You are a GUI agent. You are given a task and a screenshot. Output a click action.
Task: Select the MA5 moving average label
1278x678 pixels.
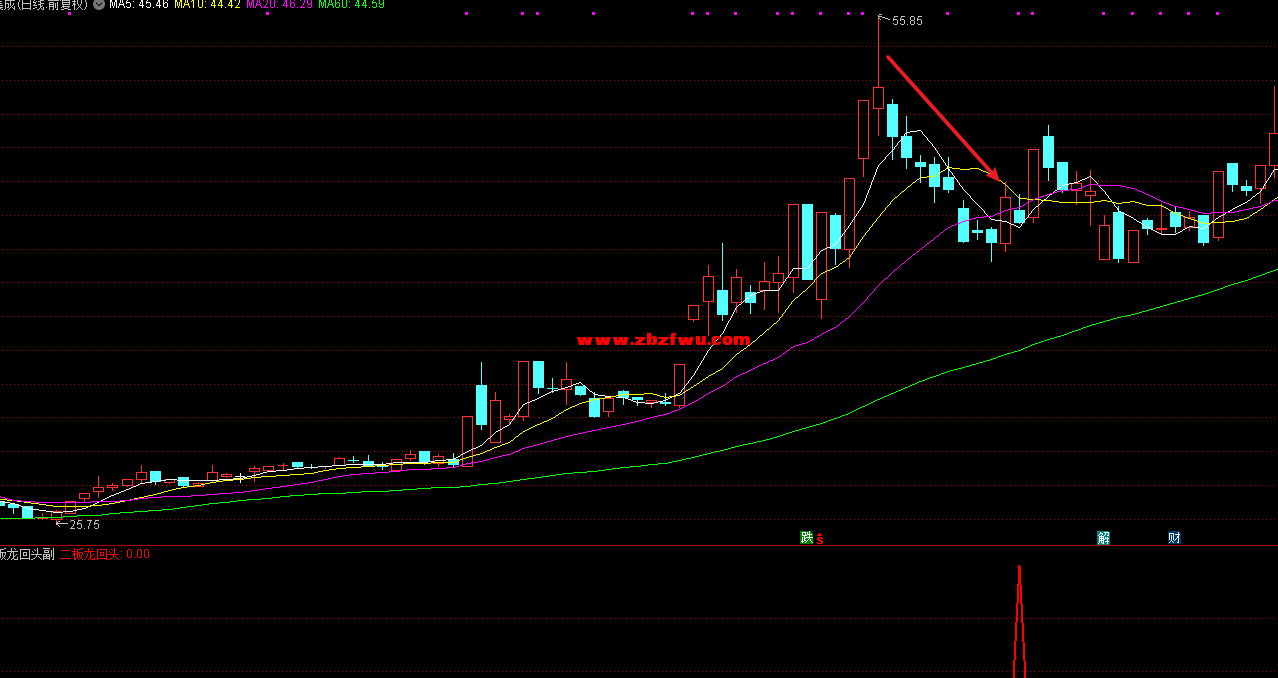[x=138, y=5]
